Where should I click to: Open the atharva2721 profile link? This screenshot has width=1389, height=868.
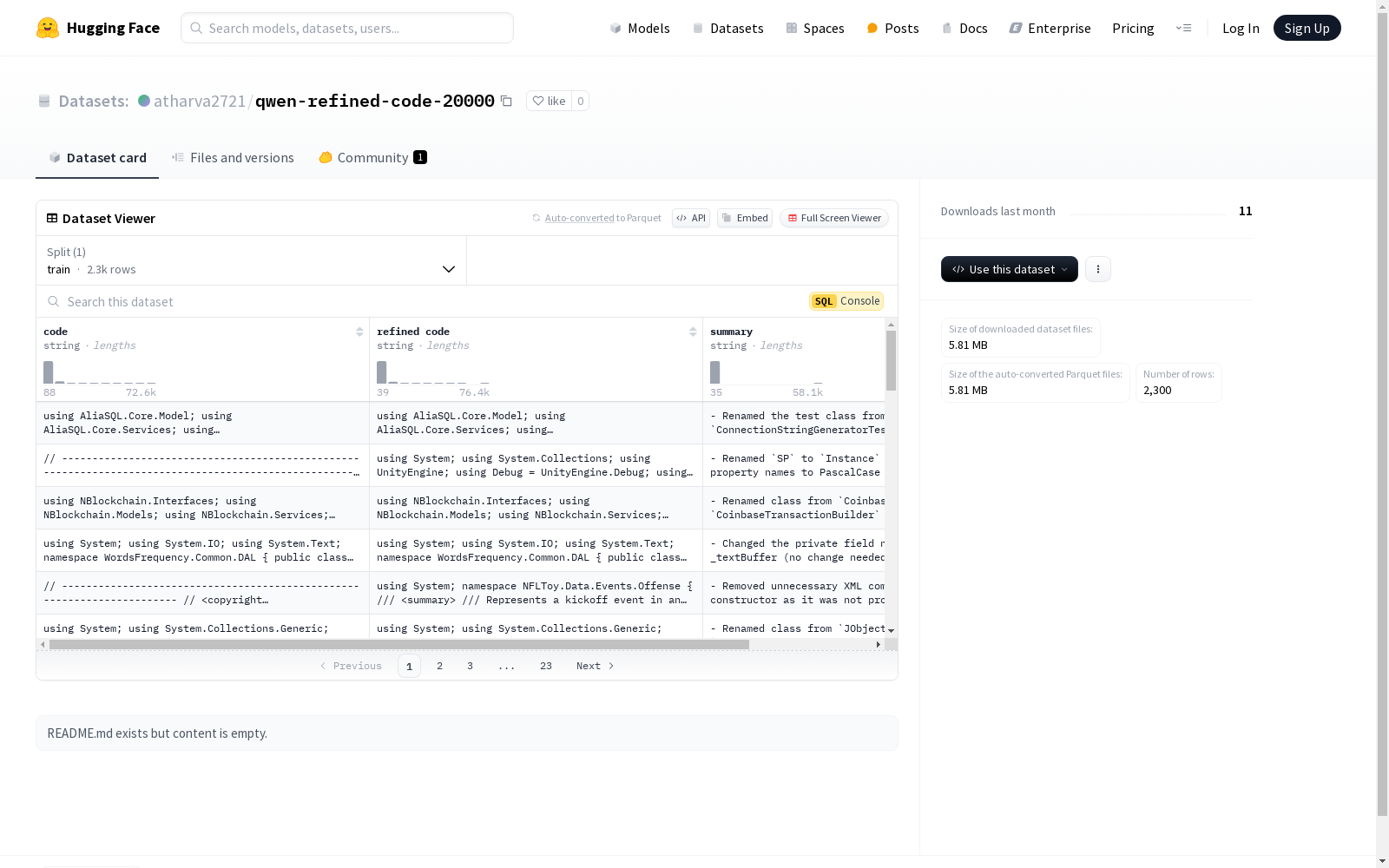pyautogui.click(x=200, y=101)
